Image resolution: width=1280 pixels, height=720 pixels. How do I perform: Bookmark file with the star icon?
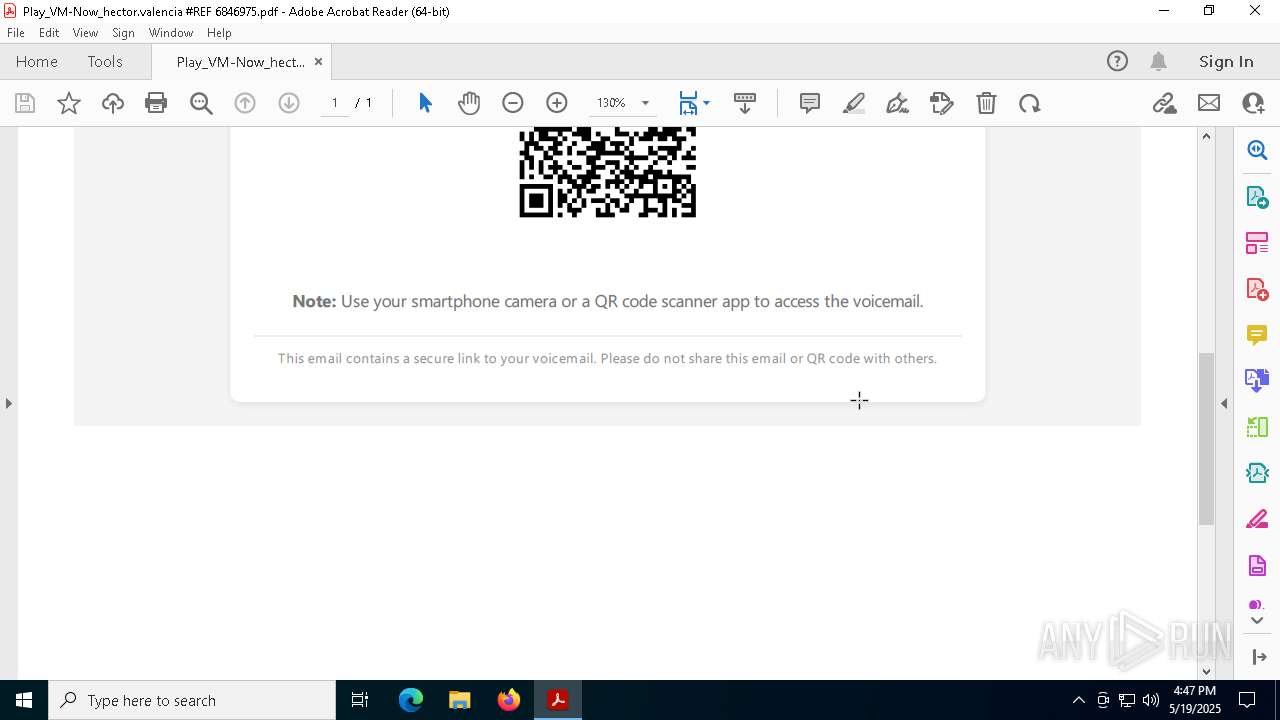click(x=69, y=103)
